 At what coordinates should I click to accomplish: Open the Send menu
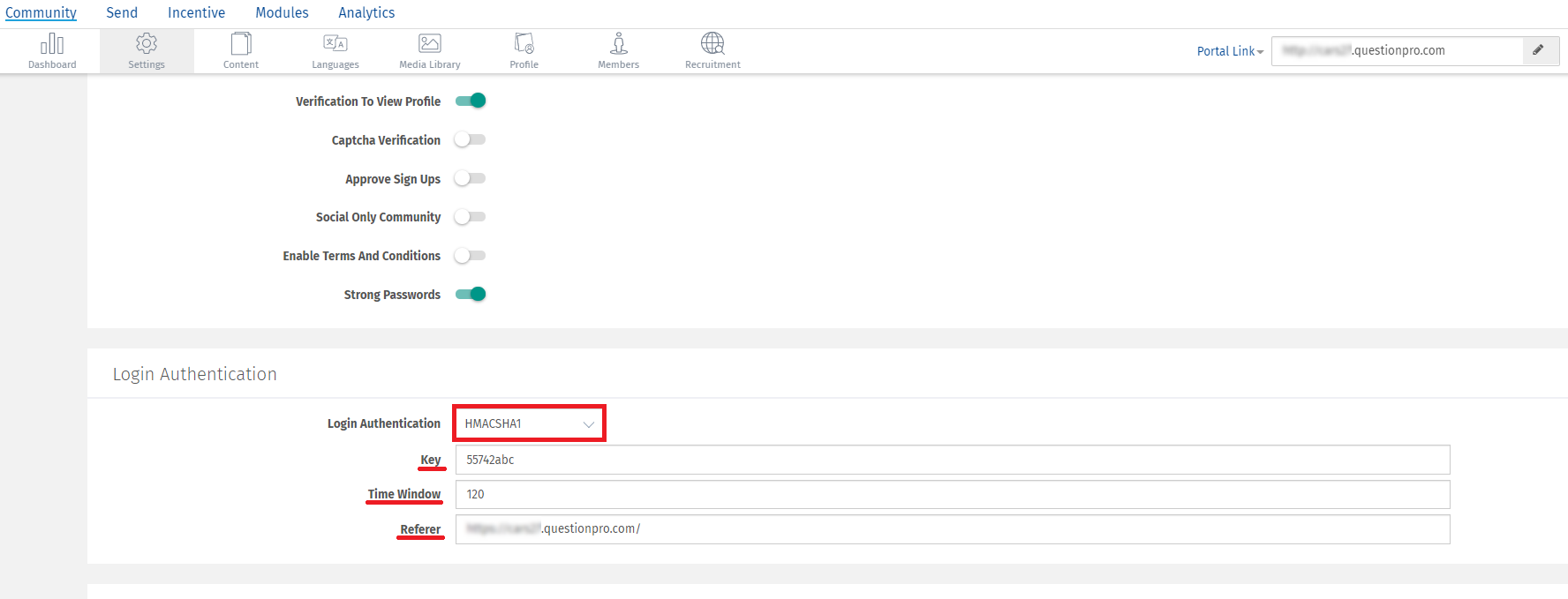coord(122,12)
